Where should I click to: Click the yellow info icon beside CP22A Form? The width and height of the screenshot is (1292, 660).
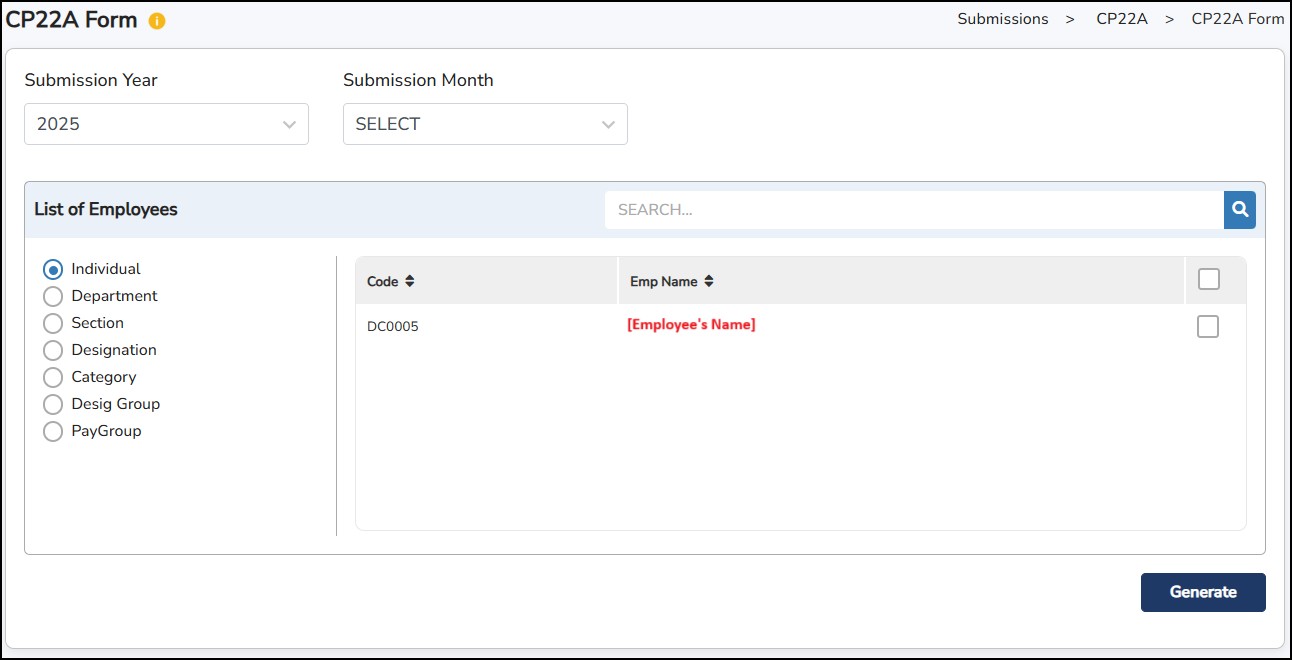tap(157, 21)
